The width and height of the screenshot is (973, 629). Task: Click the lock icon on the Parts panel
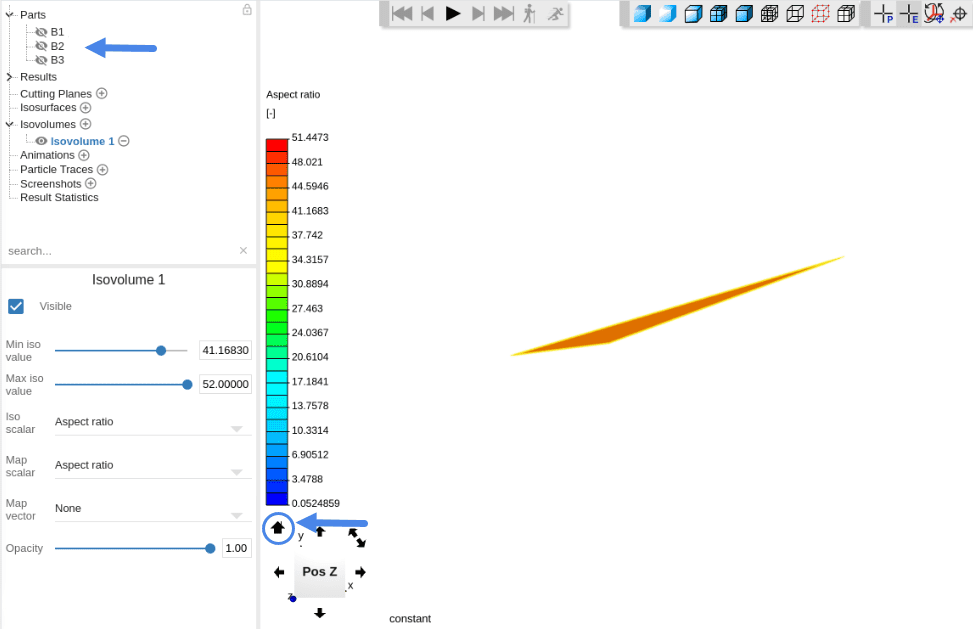[247, 9]
